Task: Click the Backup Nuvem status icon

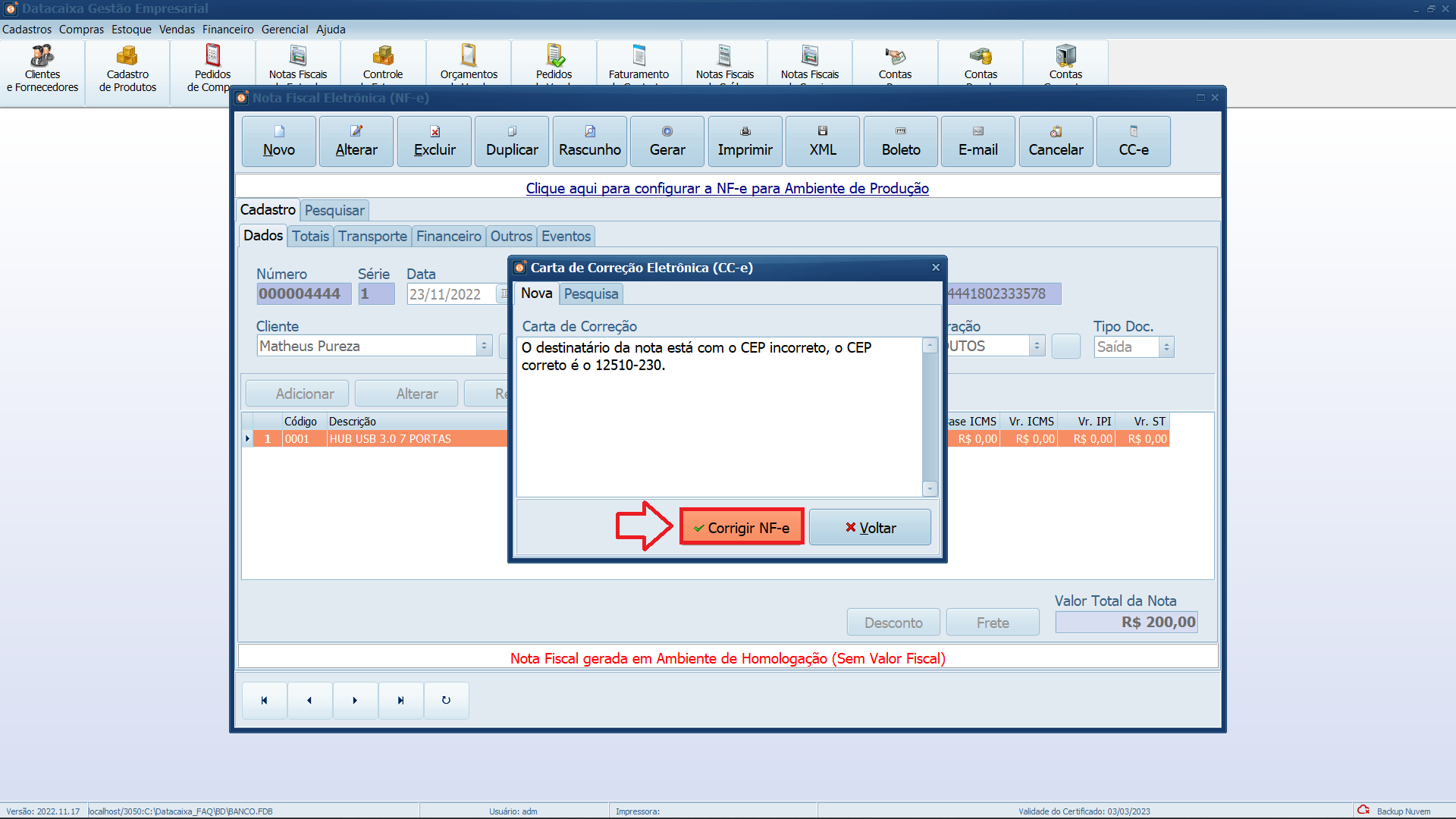Action: [1363, 810]
